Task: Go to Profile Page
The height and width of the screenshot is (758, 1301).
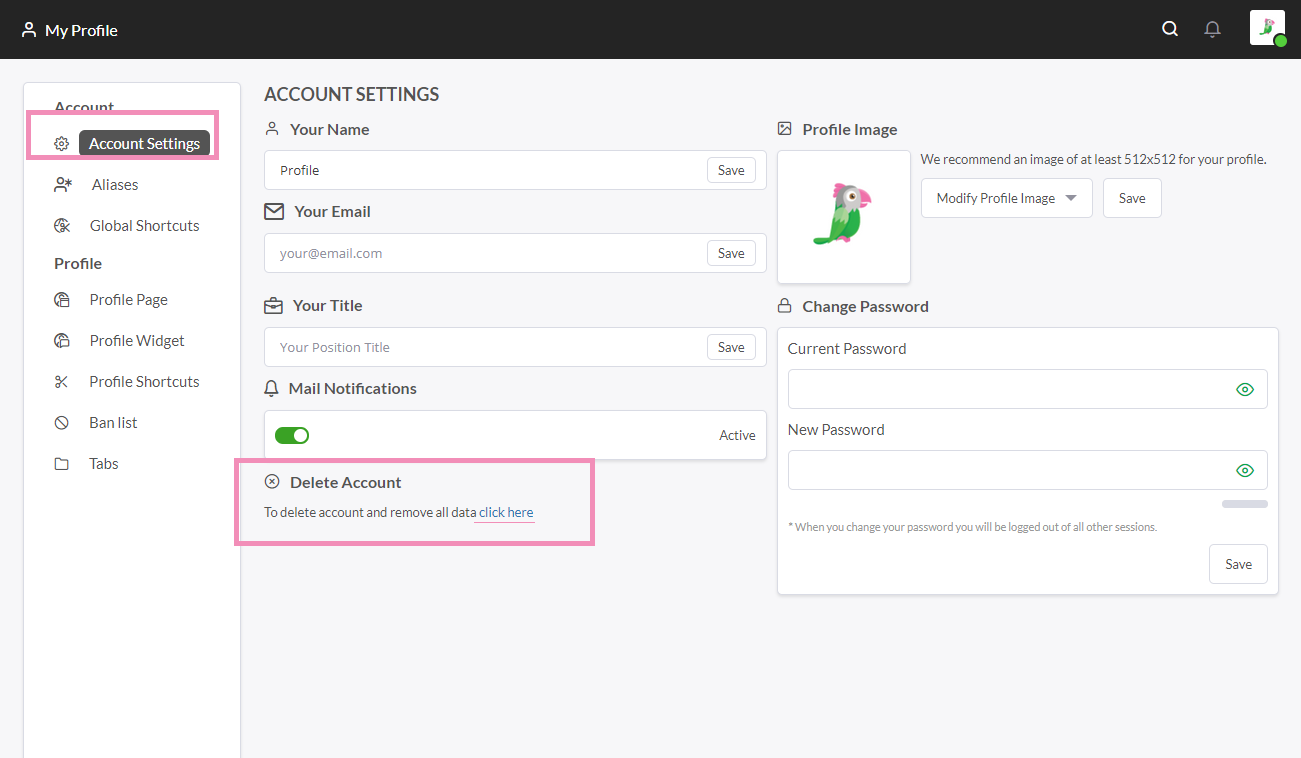Action: 128,300
